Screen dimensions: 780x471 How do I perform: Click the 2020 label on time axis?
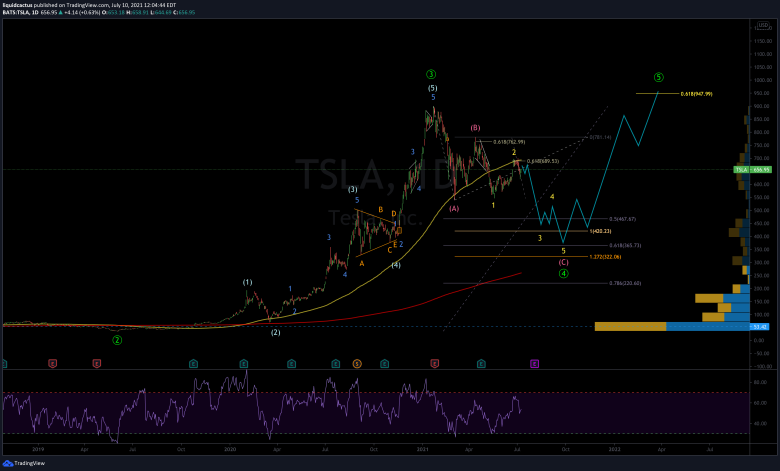coord(230,449)
